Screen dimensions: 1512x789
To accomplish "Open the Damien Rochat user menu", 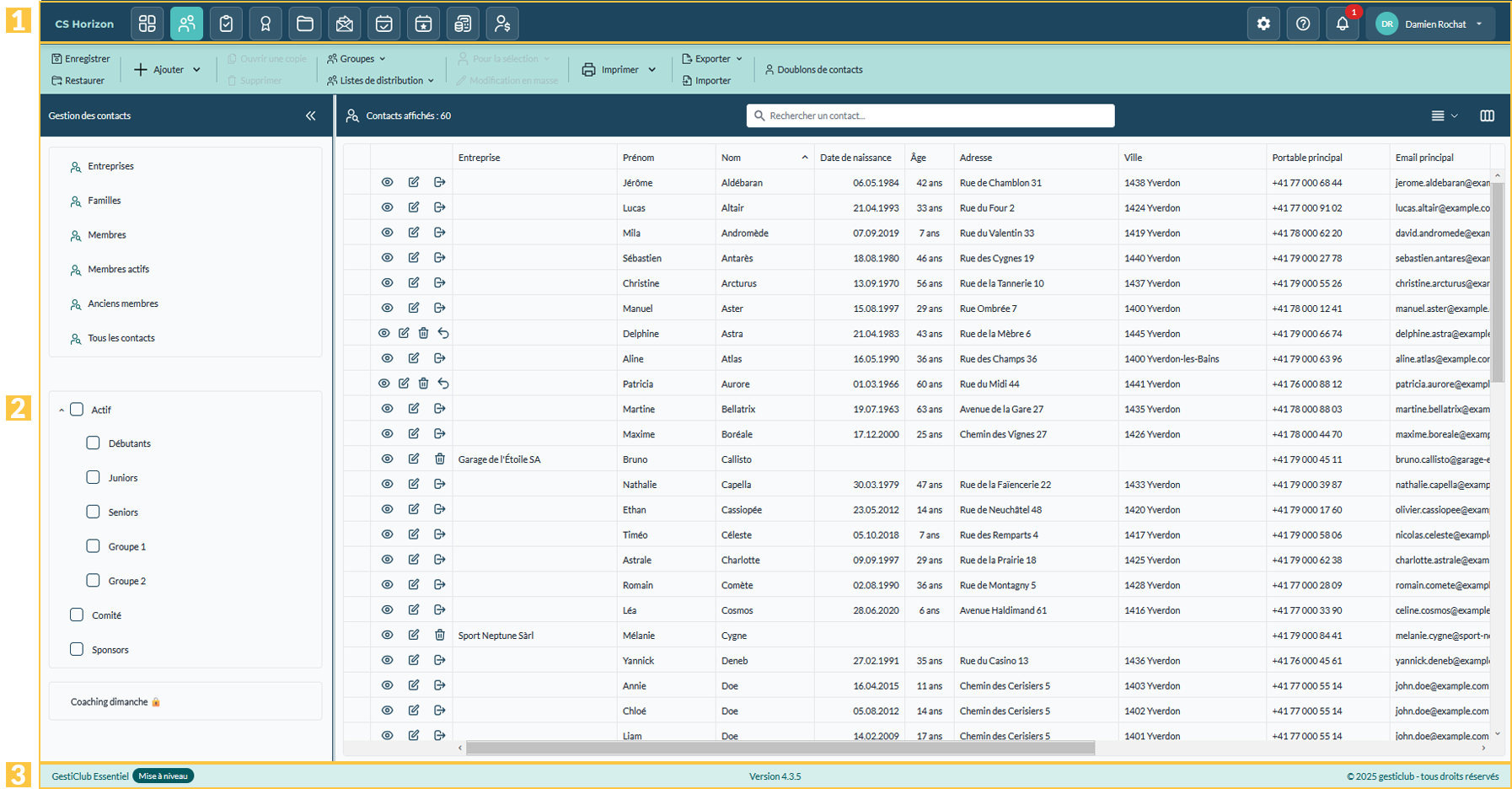I will (x=1430, y=24).
